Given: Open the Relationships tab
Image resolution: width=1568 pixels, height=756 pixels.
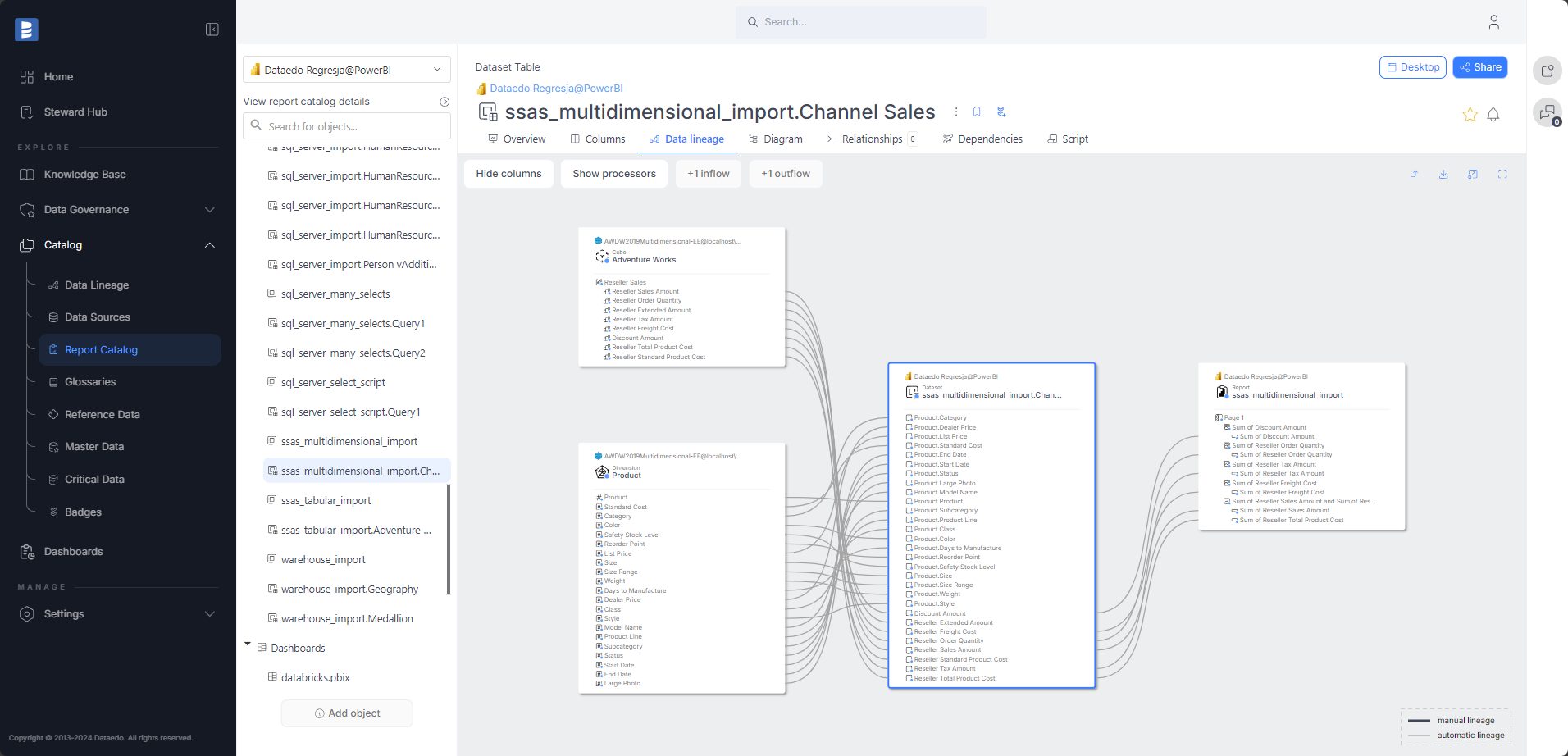Looking at the screenshot, I should (872, 139).
